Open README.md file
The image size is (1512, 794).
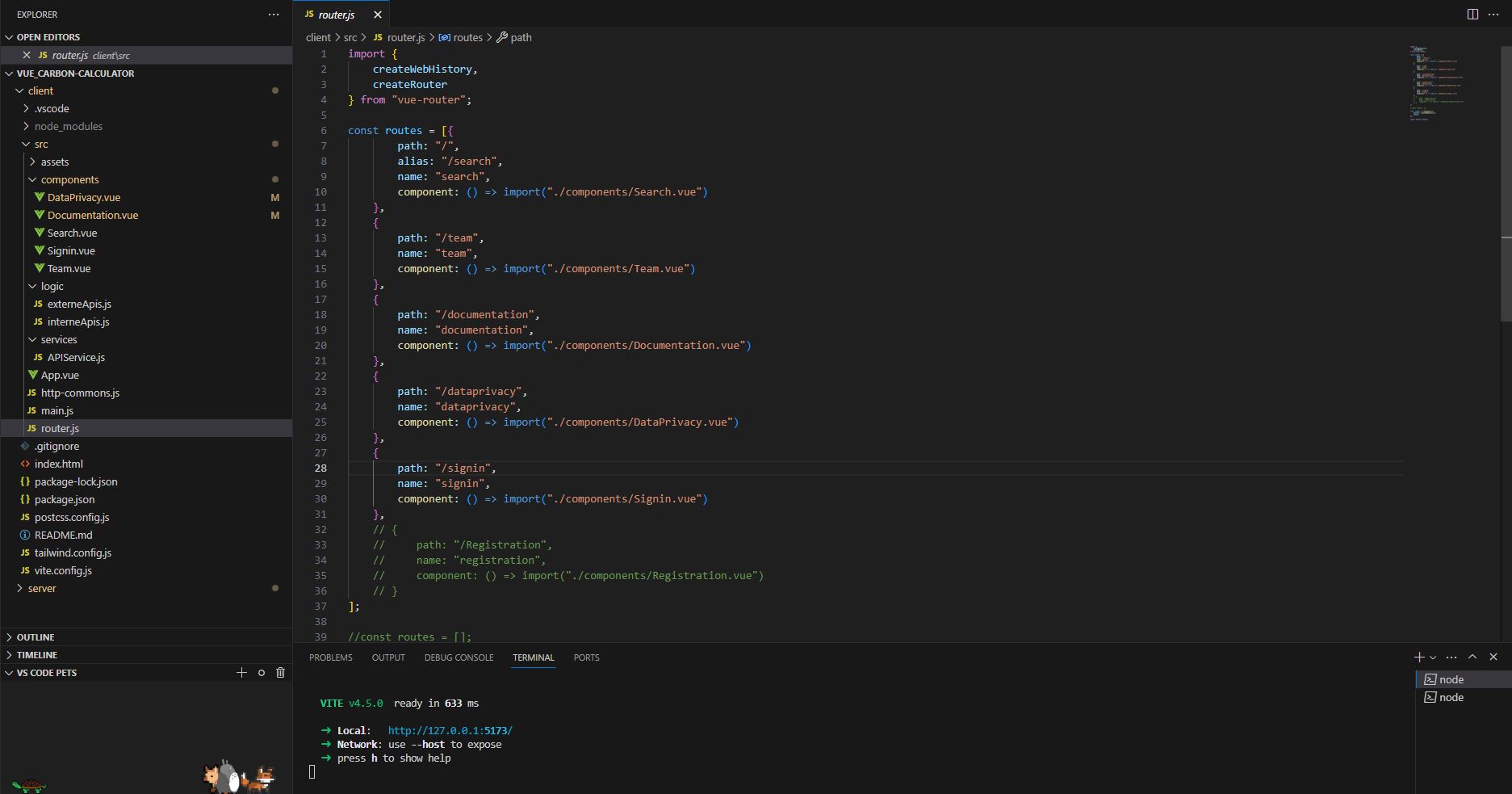[63, 535]
